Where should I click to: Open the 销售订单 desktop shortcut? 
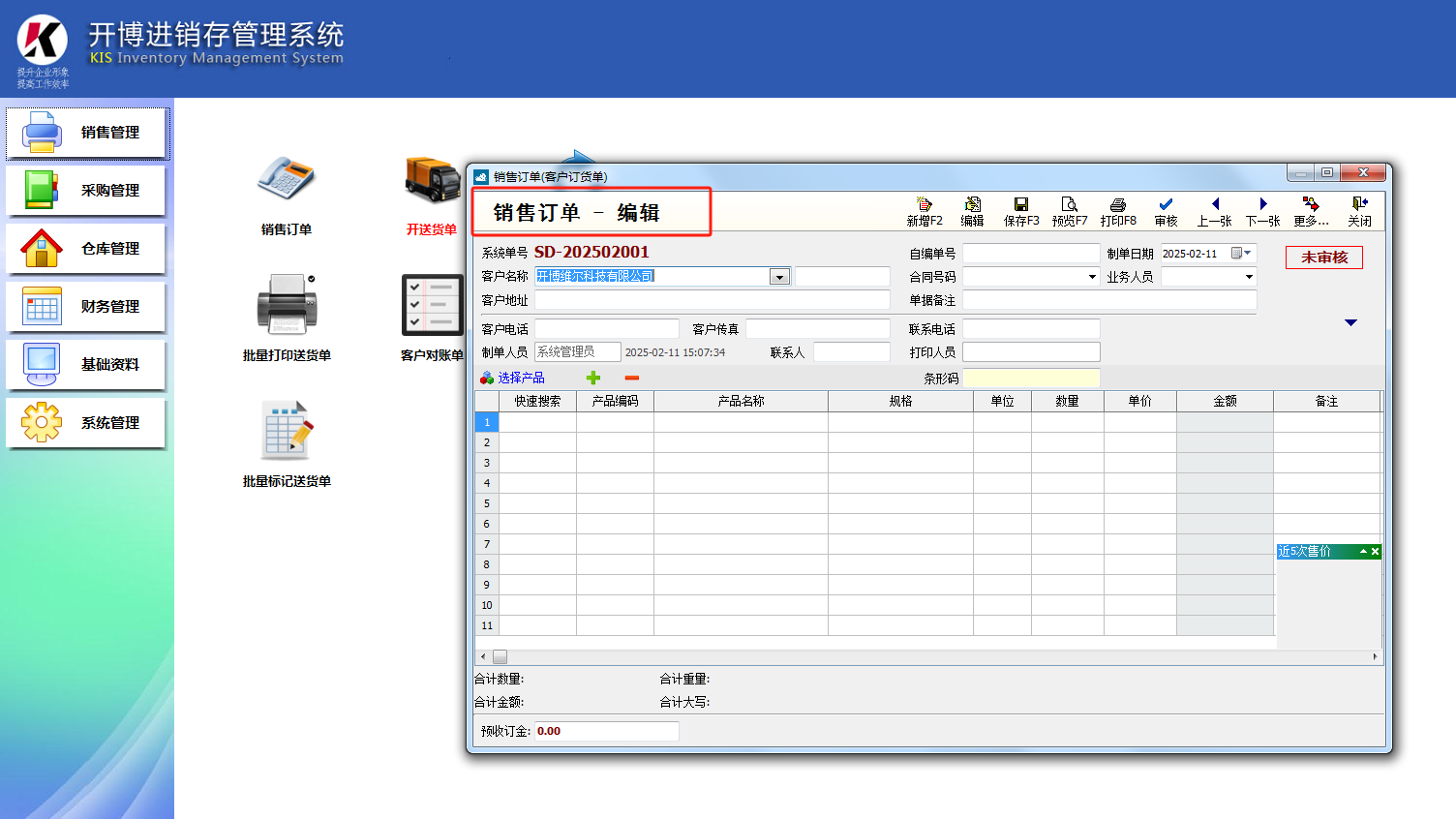[x=287, y=196]
